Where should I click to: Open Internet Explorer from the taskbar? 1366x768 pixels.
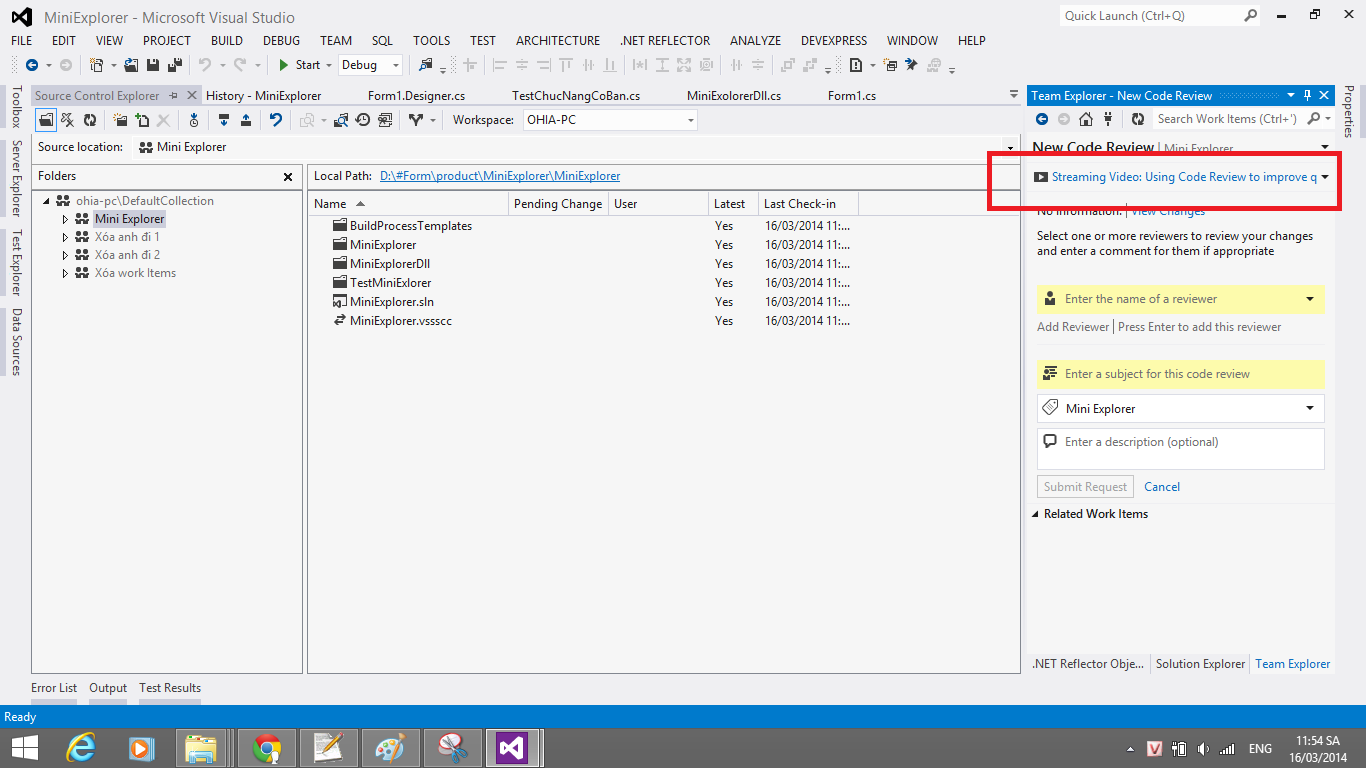click(81, 748)
